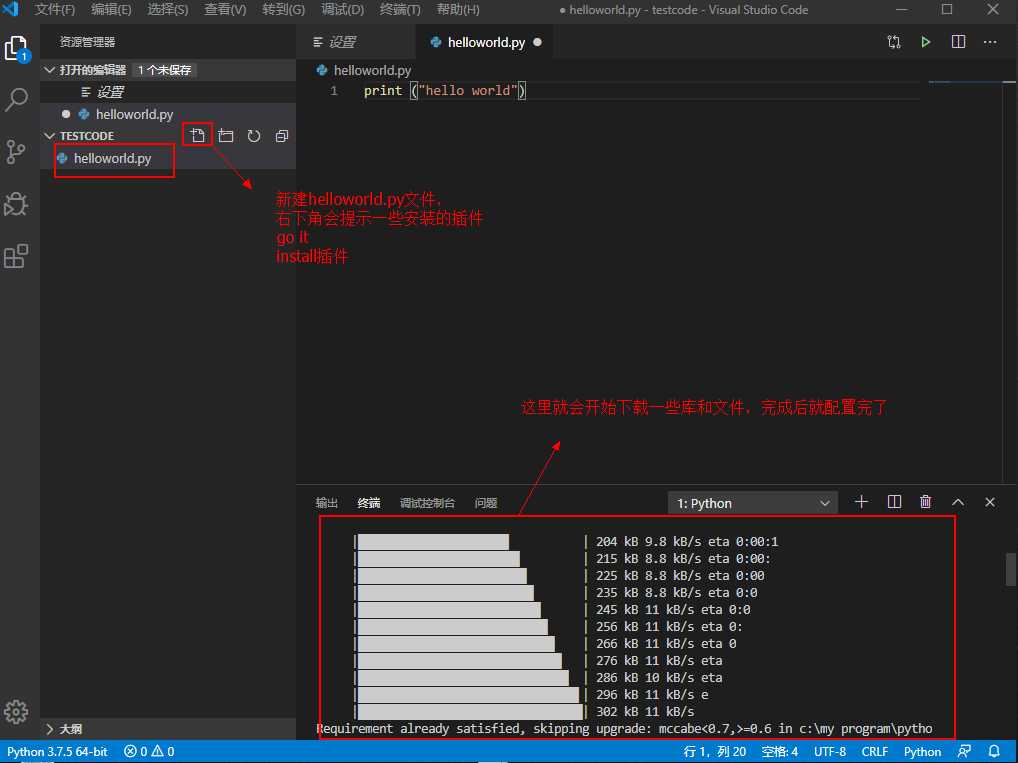The image size is (1018, 763).
Task: Switch to the 终端 panel tab
Action: point(369,503)
